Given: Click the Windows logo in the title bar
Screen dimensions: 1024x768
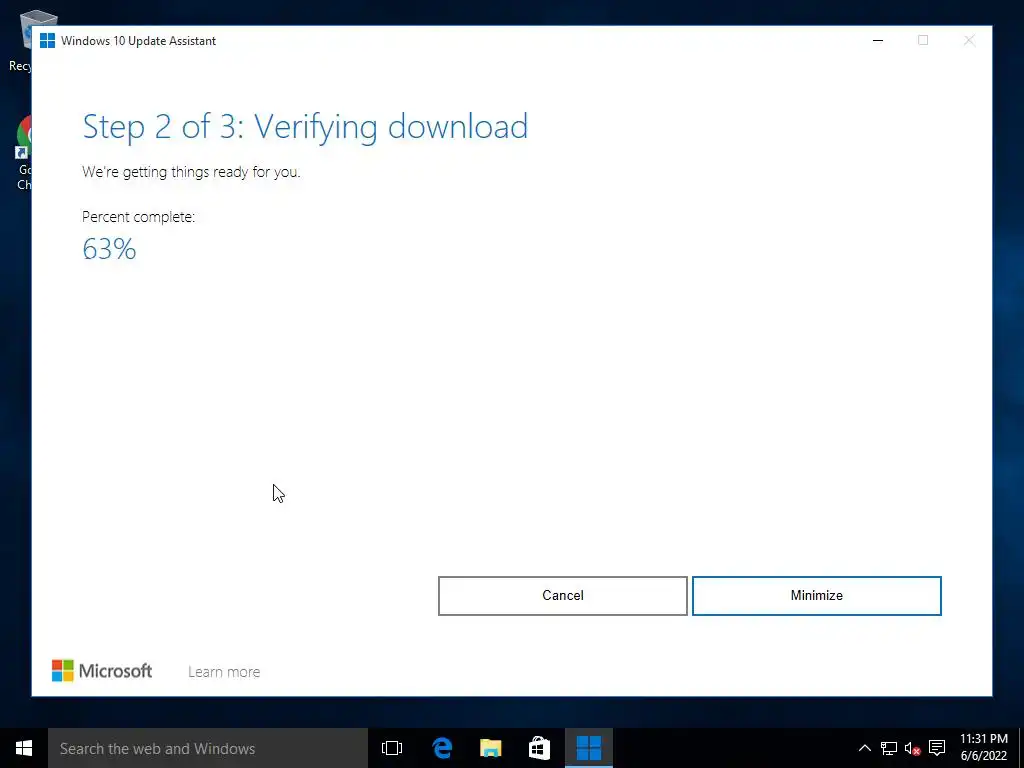Looking at the screenshot, I should click(x=48, y=40).
